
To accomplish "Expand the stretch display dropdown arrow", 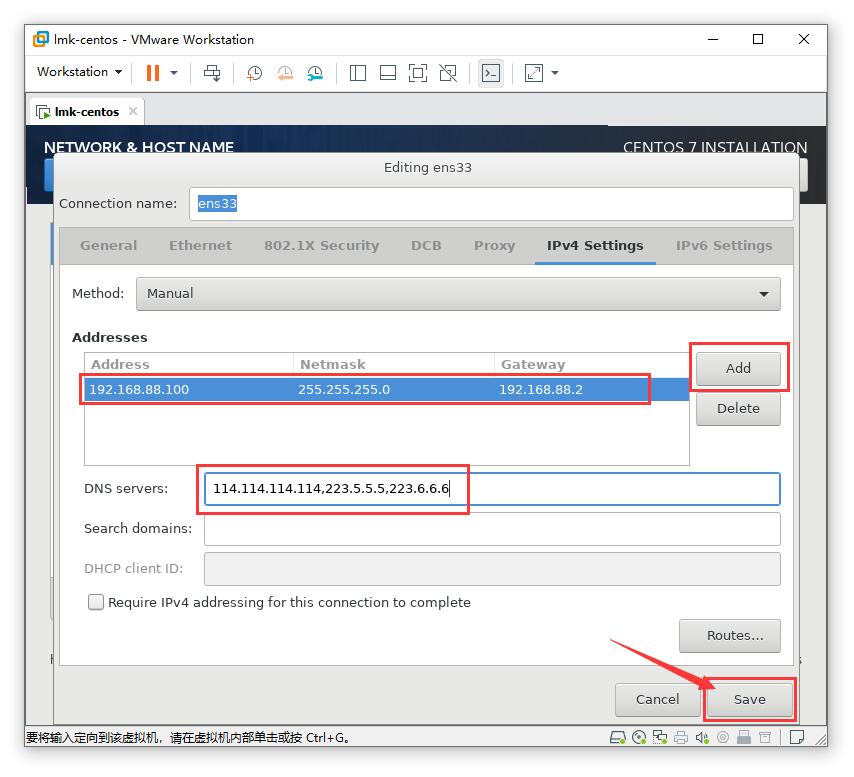I will pos(555,72).
